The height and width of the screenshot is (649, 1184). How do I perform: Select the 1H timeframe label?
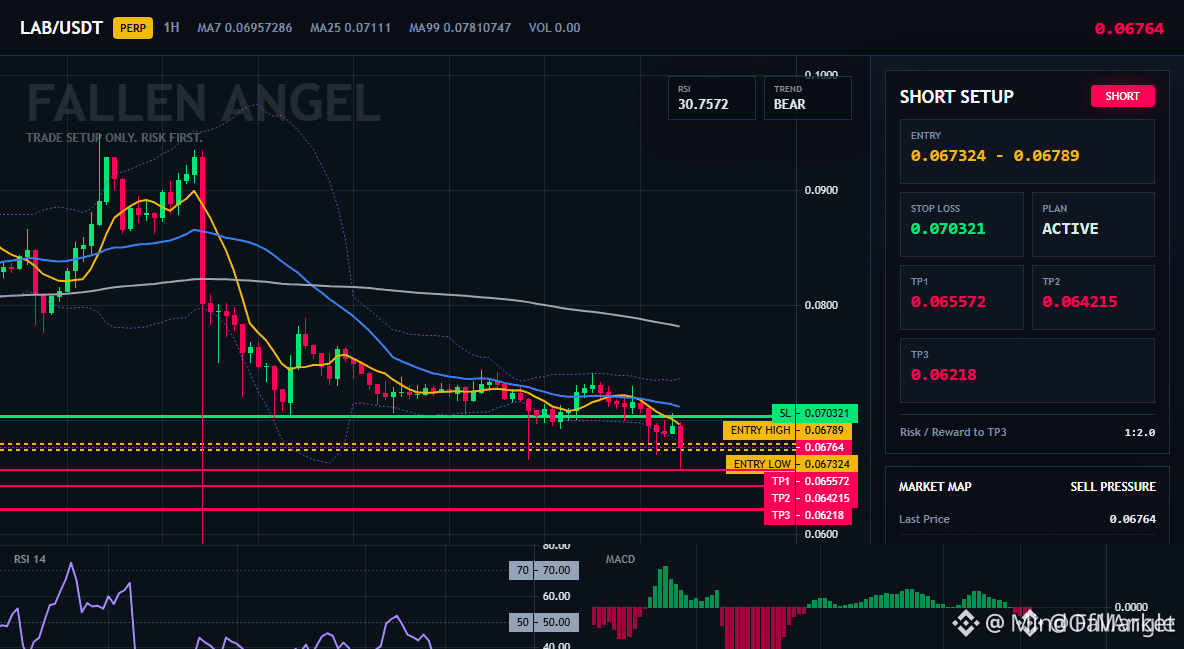point(171,27)
